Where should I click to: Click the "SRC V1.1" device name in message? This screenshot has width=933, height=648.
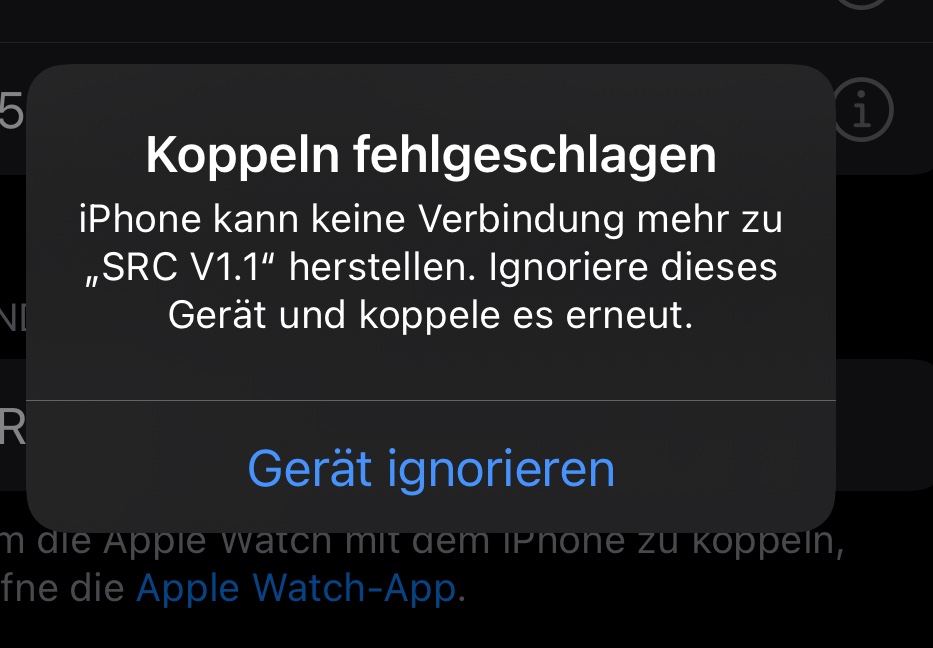point(181,268)
